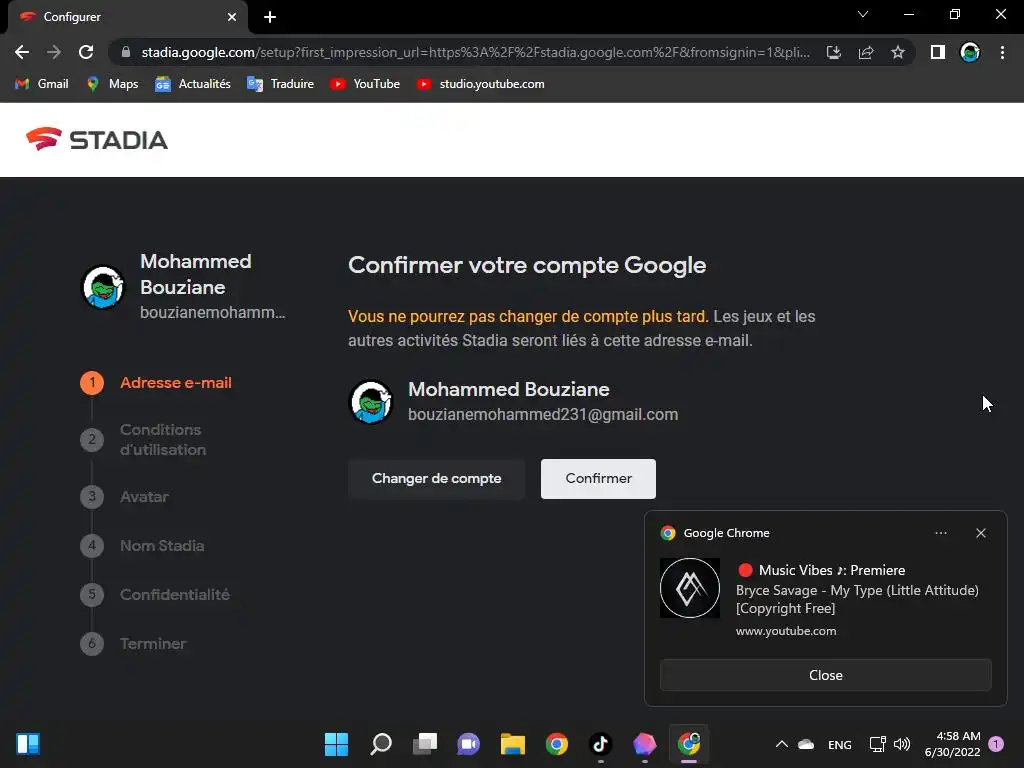Open network tray icon
Image resolution: width=1024 pixels, height=768 pixels.
coord(878,744)
